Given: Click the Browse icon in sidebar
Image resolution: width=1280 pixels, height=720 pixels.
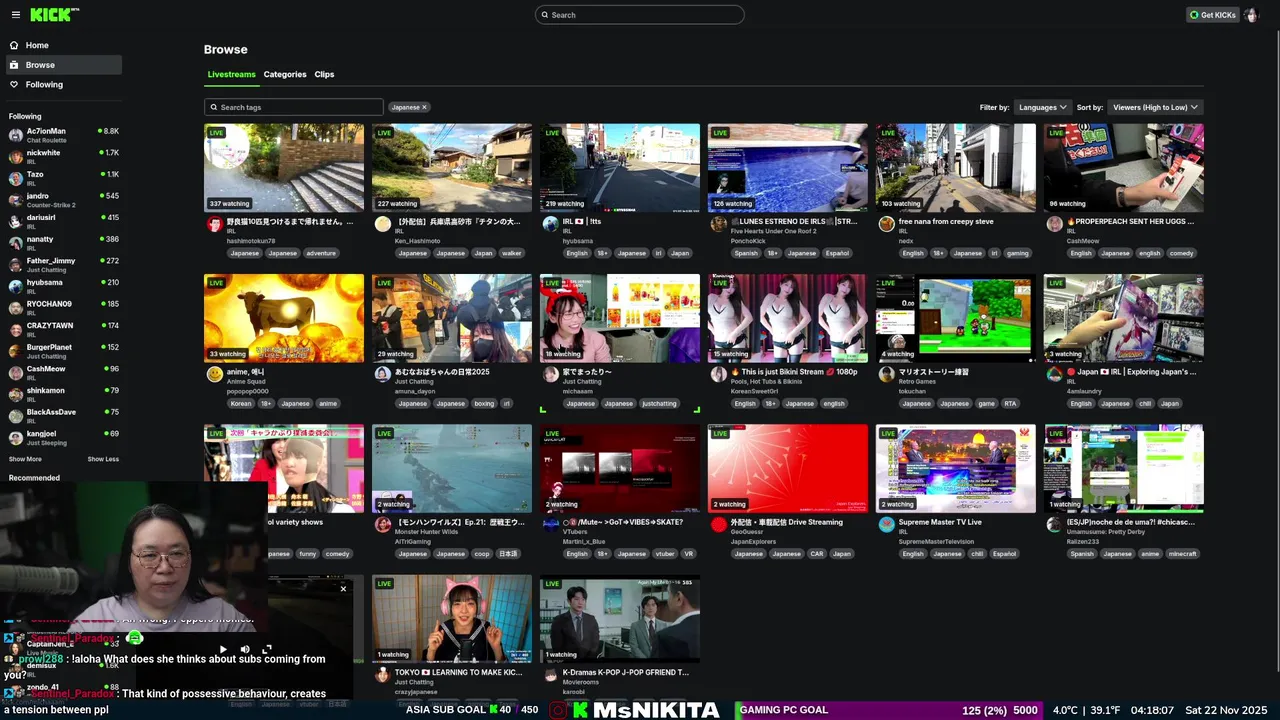Looking at the screenshot, I should click(14, 65).
